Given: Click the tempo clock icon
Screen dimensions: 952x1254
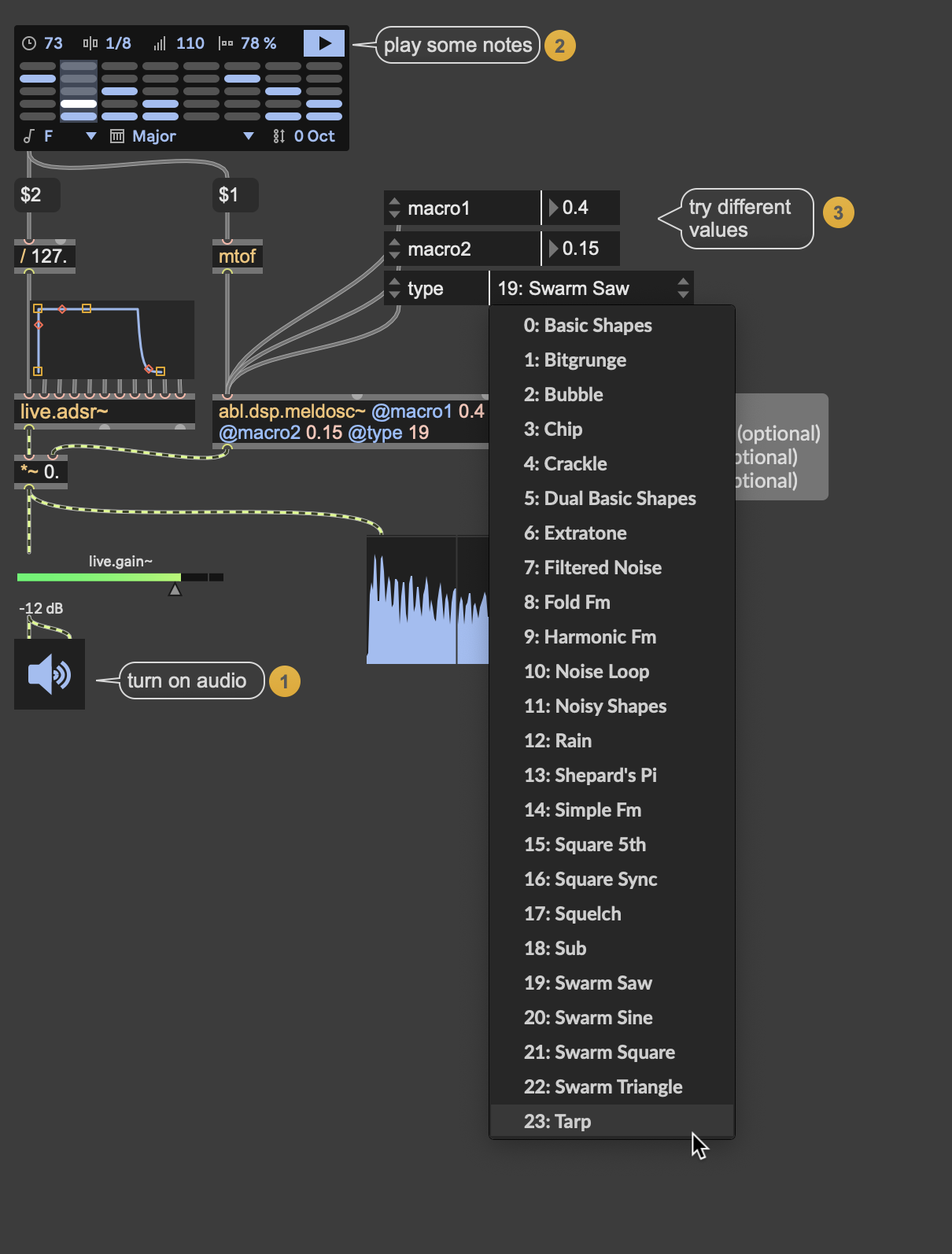Looking at the screenshot, I should (29, 43).
